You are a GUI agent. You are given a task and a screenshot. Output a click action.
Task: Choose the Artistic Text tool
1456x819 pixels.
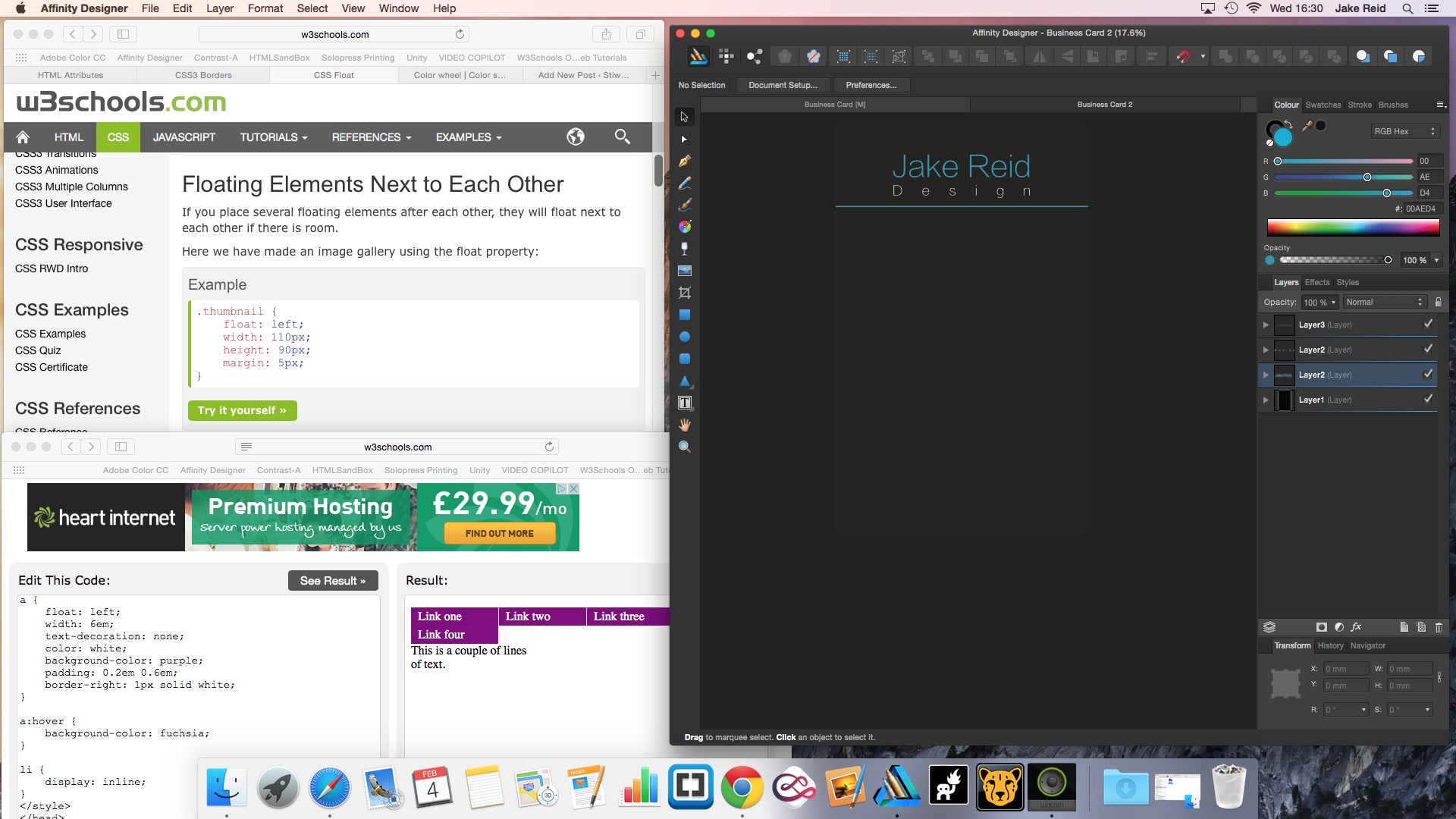[684, 403]
